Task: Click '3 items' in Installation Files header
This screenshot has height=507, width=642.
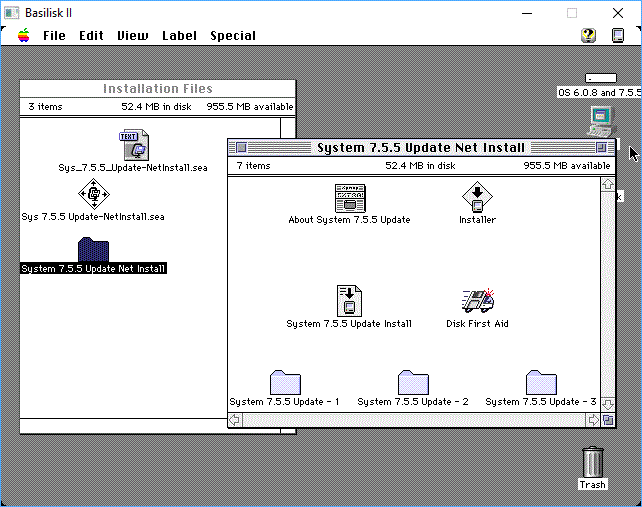Action: (x=45, y=107)
